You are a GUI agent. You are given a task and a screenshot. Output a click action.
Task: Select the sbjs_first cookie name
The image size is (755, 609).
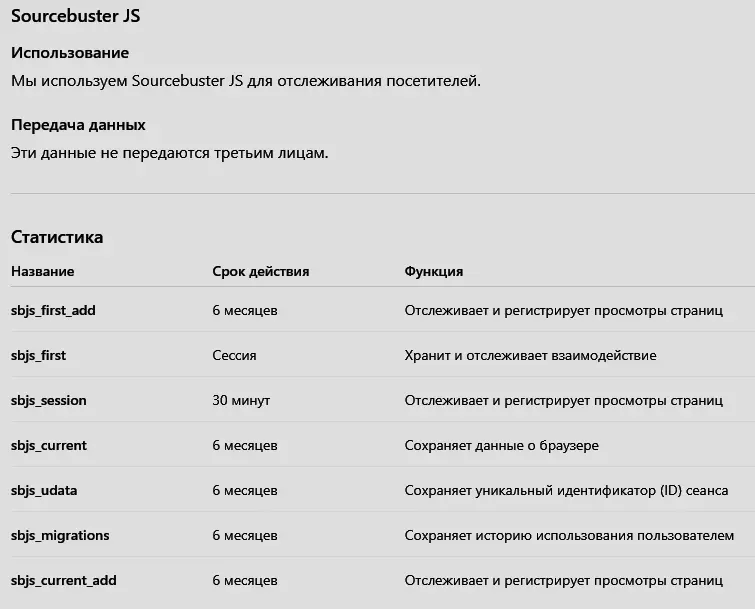(38, 355)
